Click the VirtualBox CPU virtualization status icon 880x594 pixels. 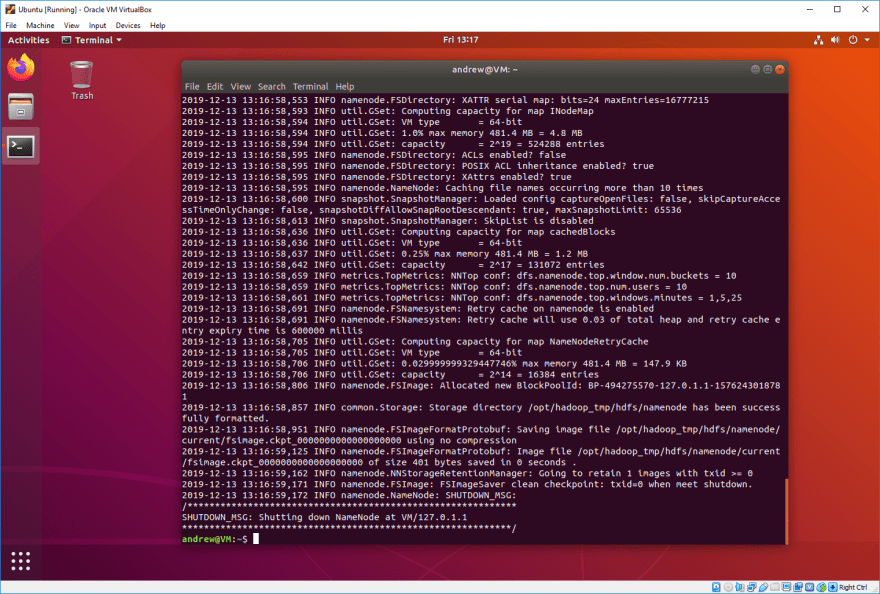coord(809,587)
